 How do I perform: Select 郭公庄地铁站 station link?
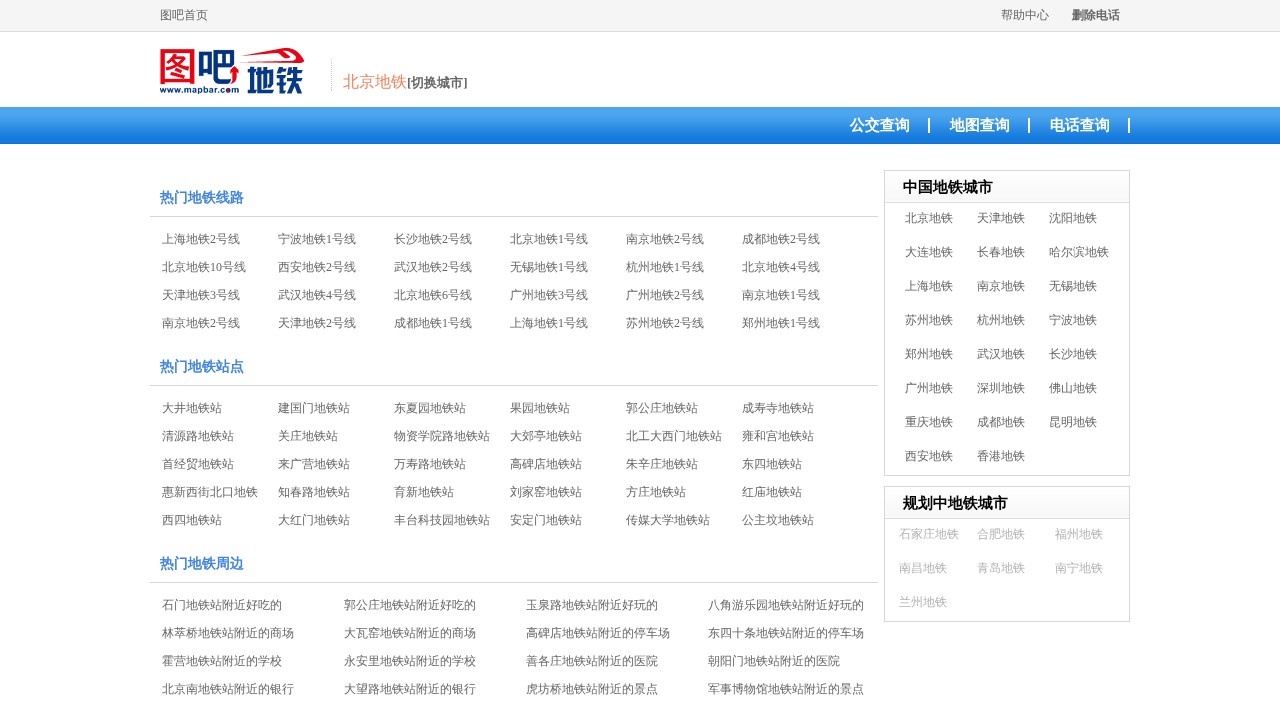[x=662, y=408]
